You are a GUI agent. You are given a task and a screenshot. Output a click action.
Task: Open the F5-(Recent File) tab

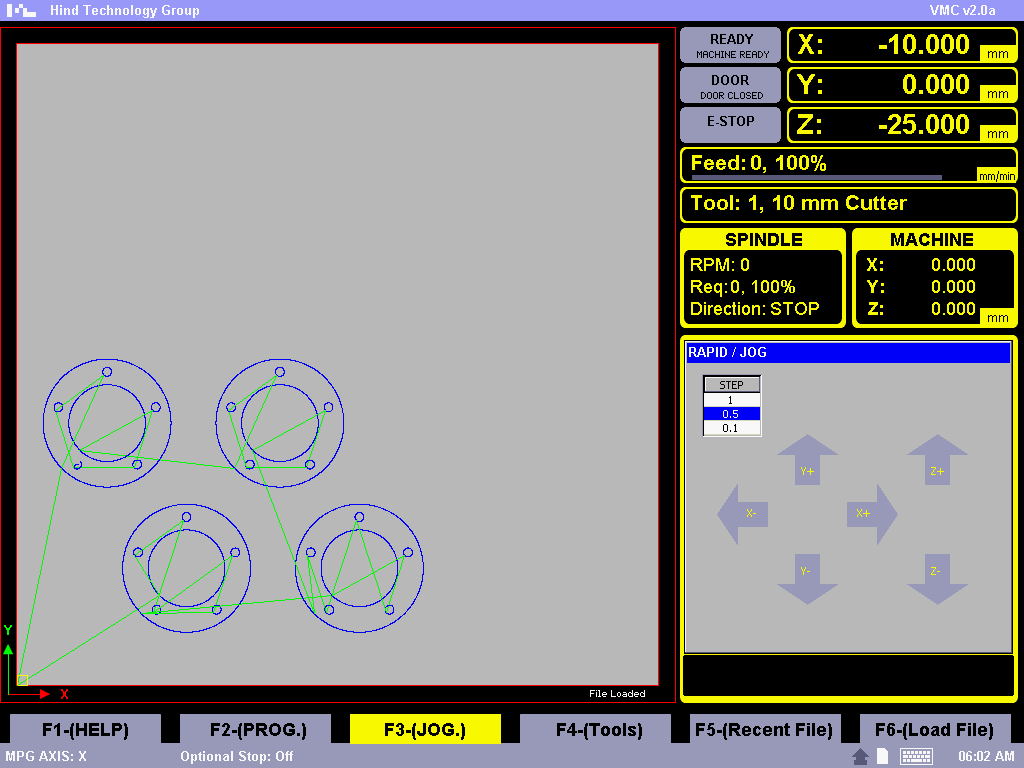coord(766,730)
